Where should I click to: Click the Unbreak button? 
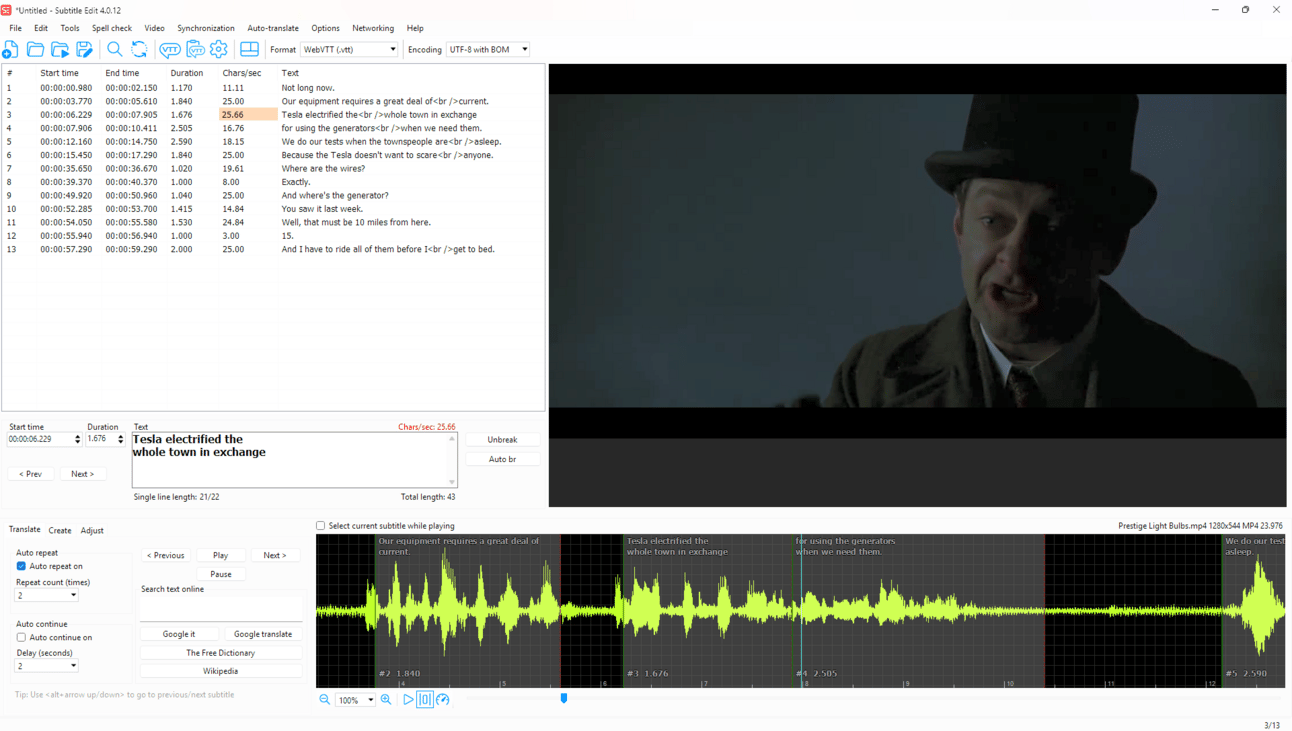502,440
